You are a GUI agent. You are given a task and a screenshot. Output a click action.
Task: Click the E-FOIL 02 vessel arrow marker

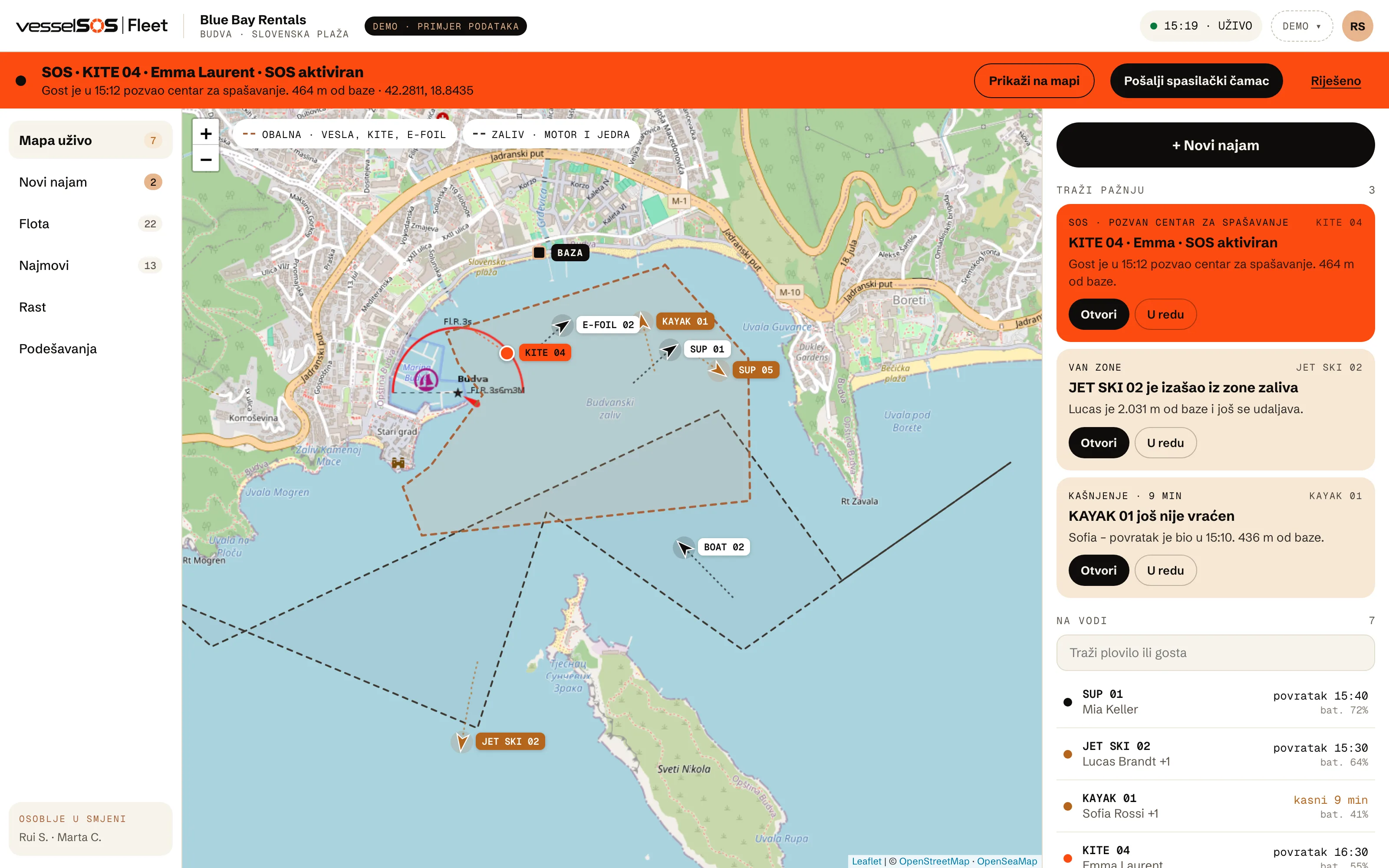(561, 326)
